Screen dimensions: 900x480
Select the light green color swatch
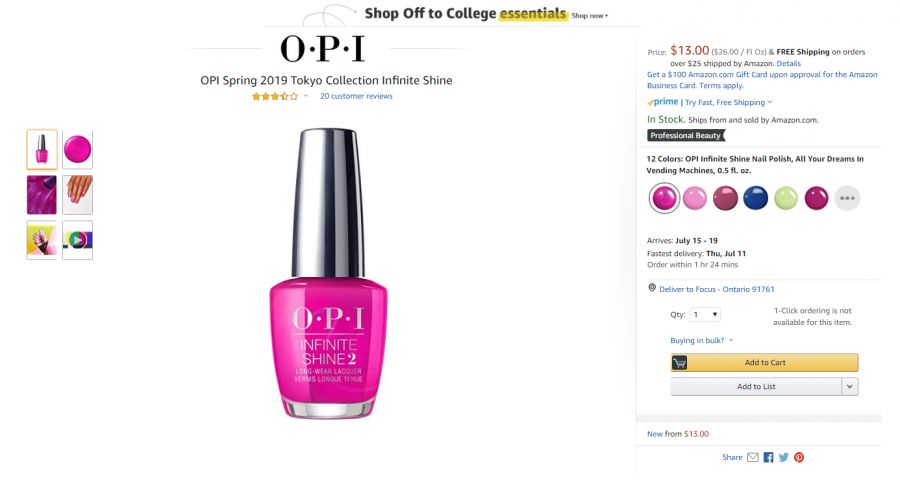tap(786, 198)
